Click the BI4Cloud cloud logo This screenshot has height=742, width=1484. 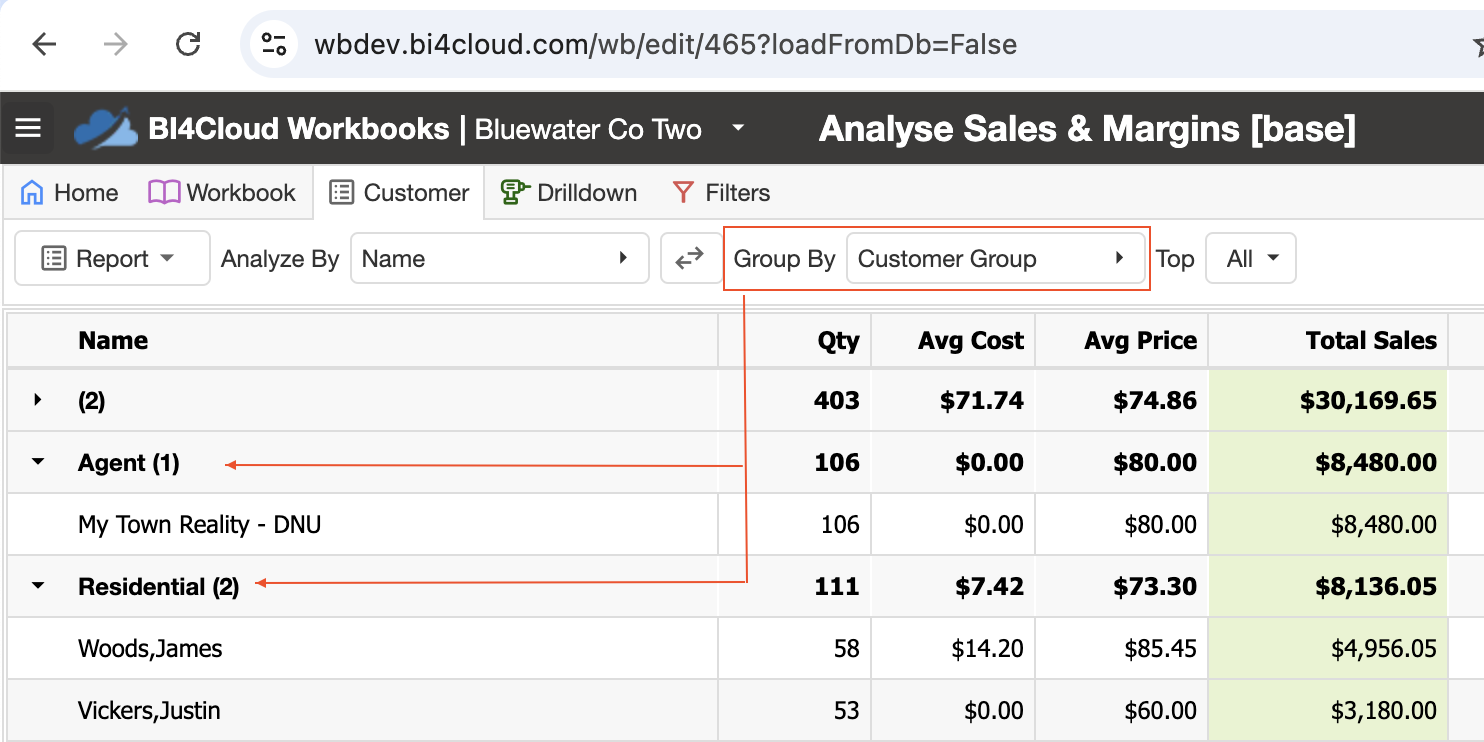click(106, 129)
